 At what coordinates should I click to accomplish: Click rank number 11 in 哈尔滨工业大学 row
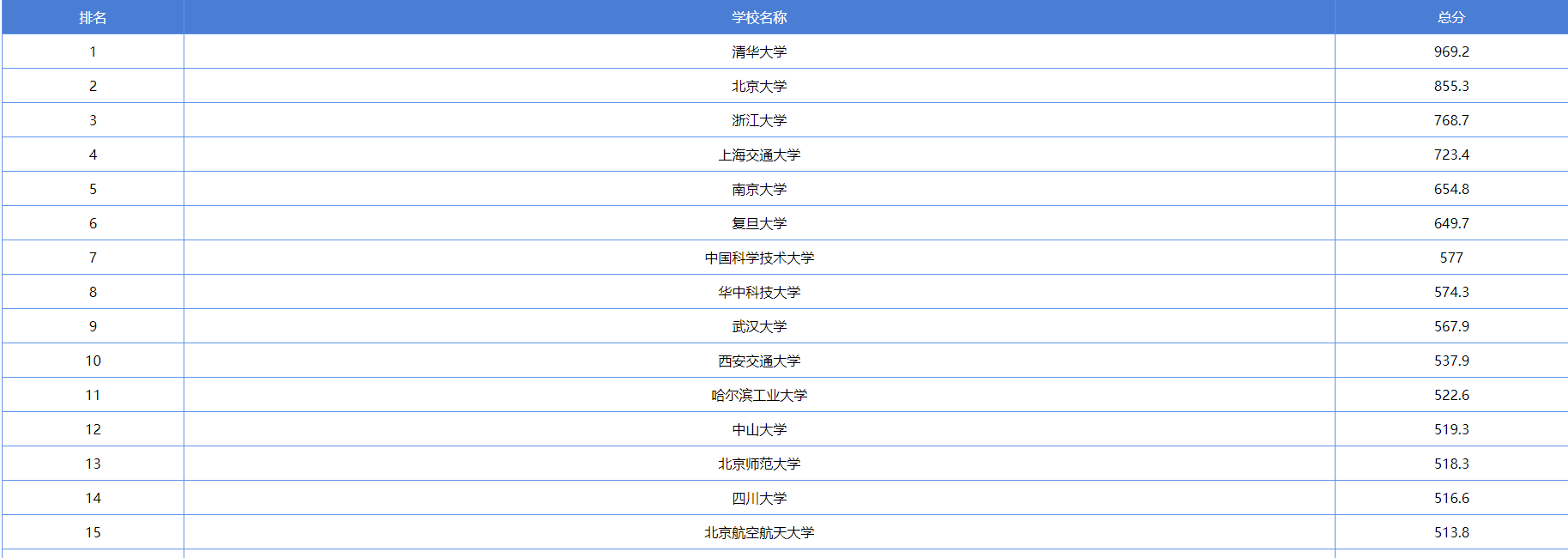(x=93, y=395)
